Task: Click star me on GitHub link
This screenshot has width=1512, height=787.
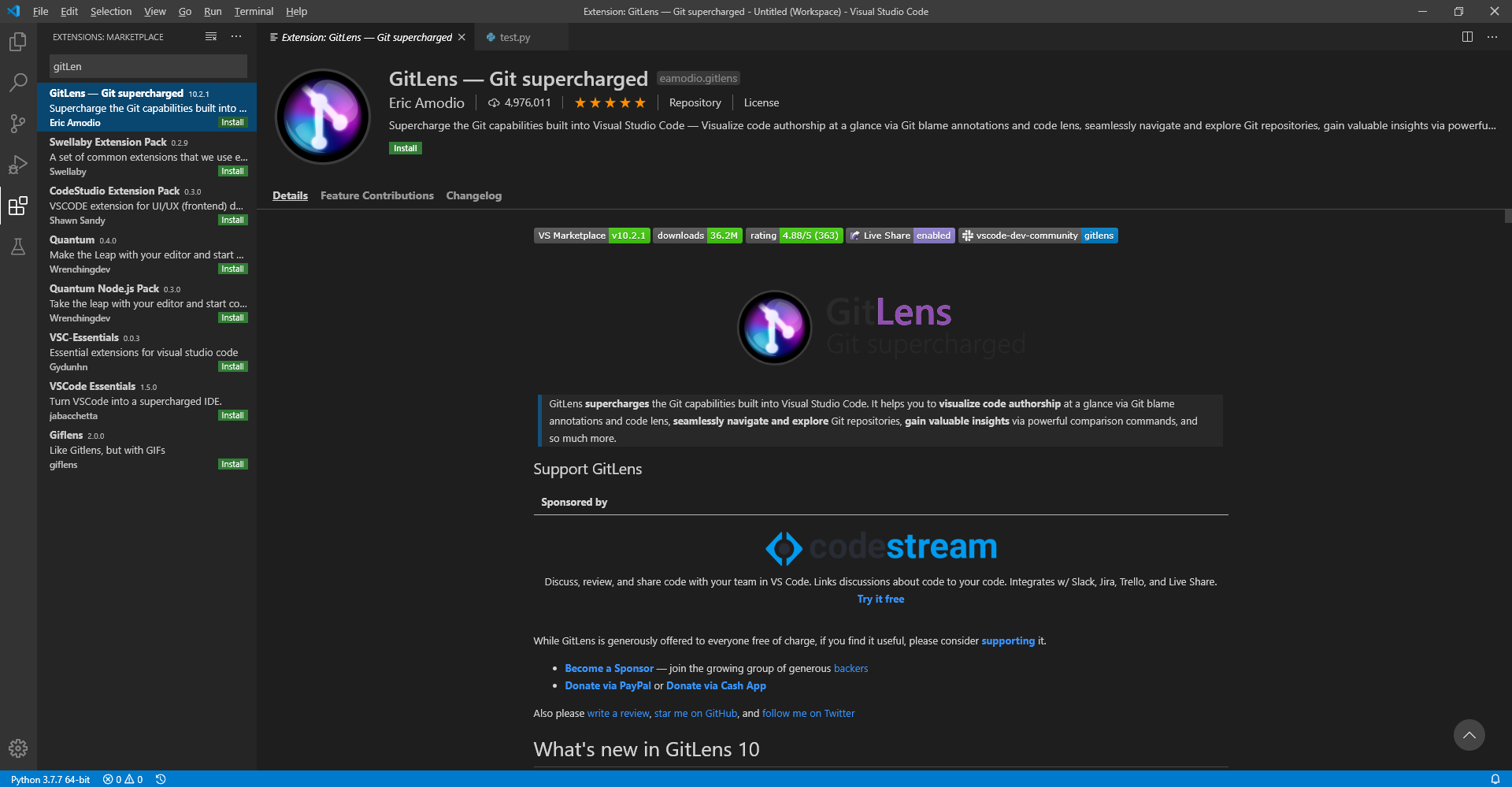Action: [x=695, y=713]
